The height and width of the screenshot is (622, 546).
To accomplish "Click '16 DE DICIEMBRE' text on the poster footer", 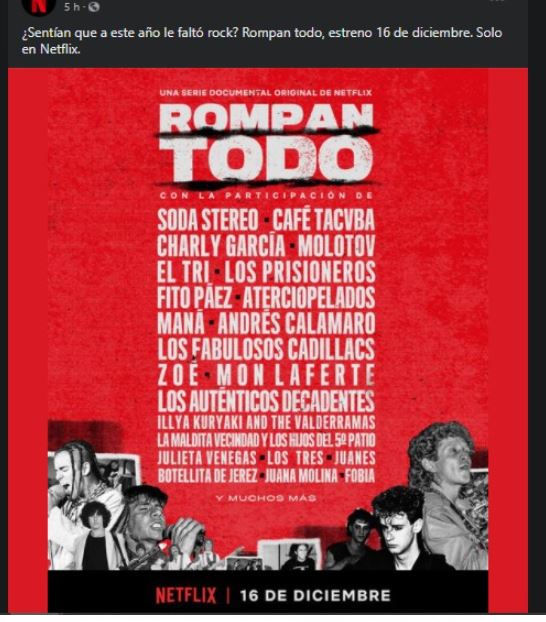I will 316,595.
